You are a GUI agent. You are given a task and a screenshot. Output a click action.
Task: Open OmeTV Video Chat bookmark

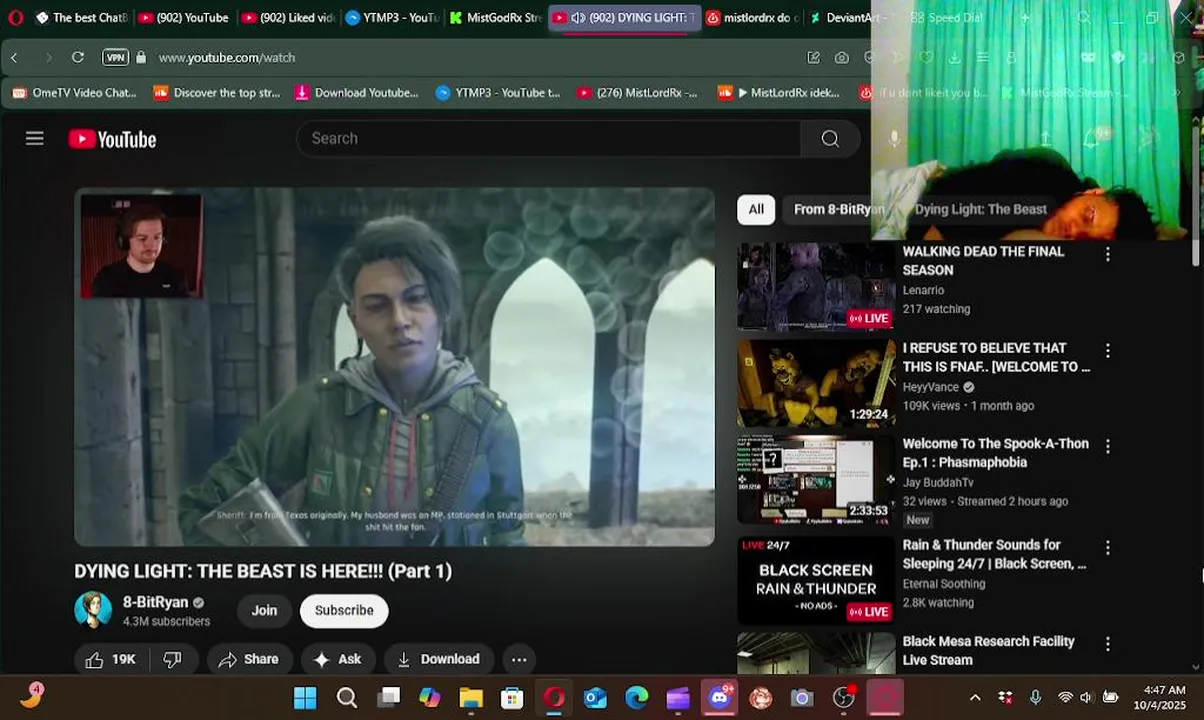(74, 92)
